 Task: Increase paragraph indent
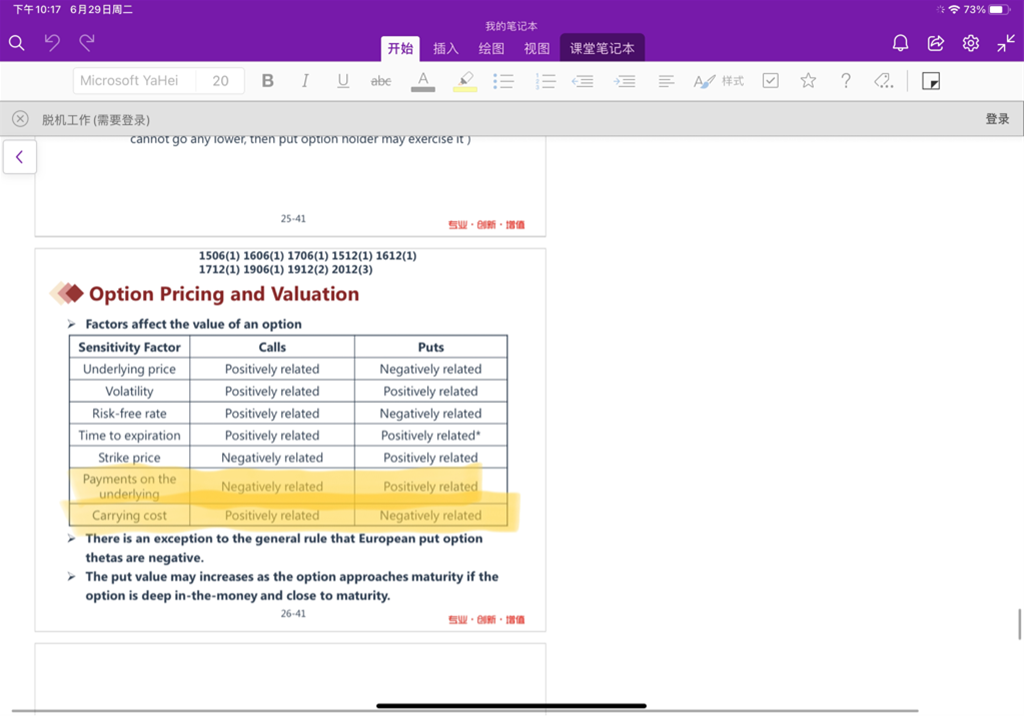tap(625, 81)
